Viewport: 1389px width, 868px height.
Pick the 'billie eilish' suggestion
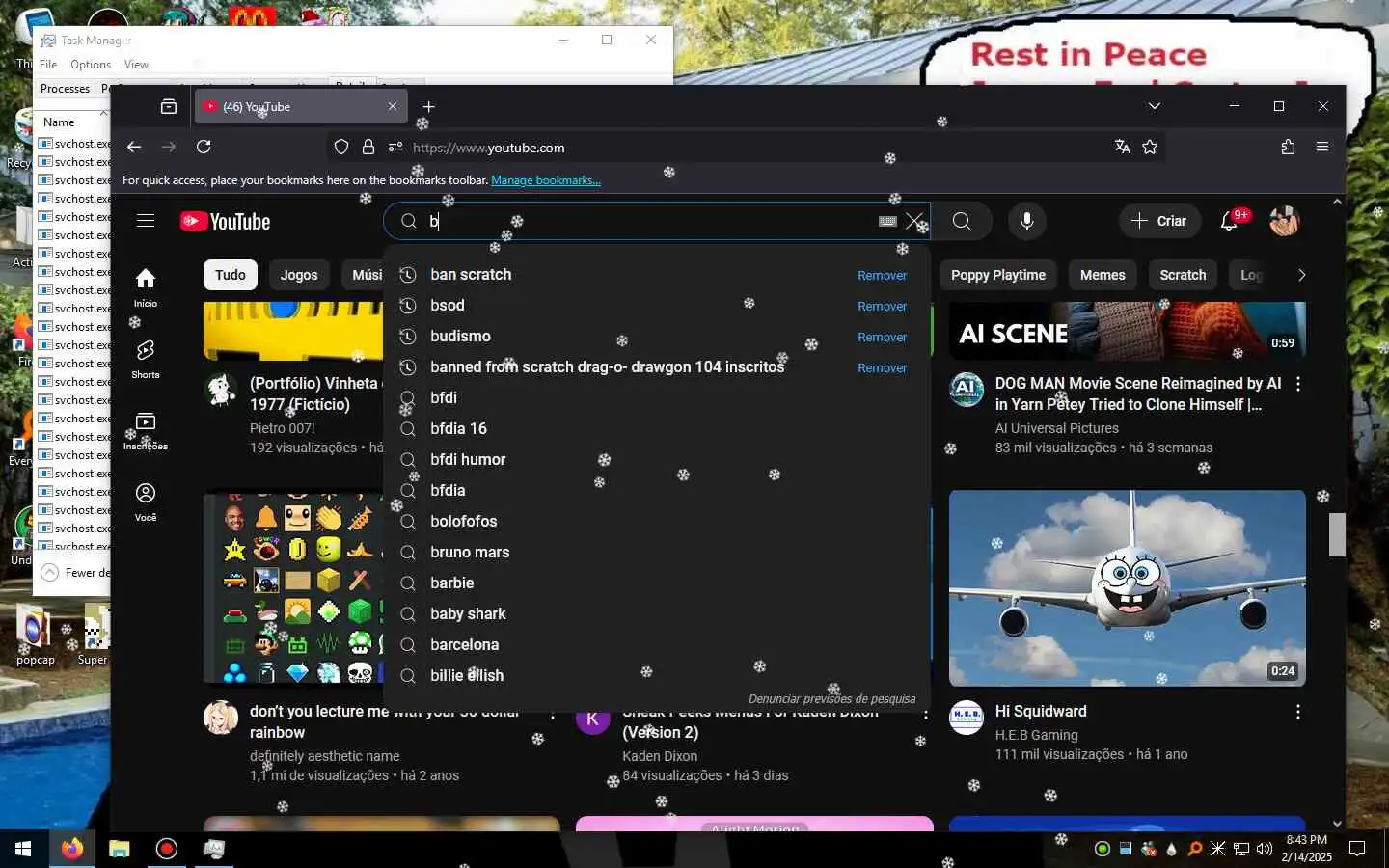coord(657,676)
